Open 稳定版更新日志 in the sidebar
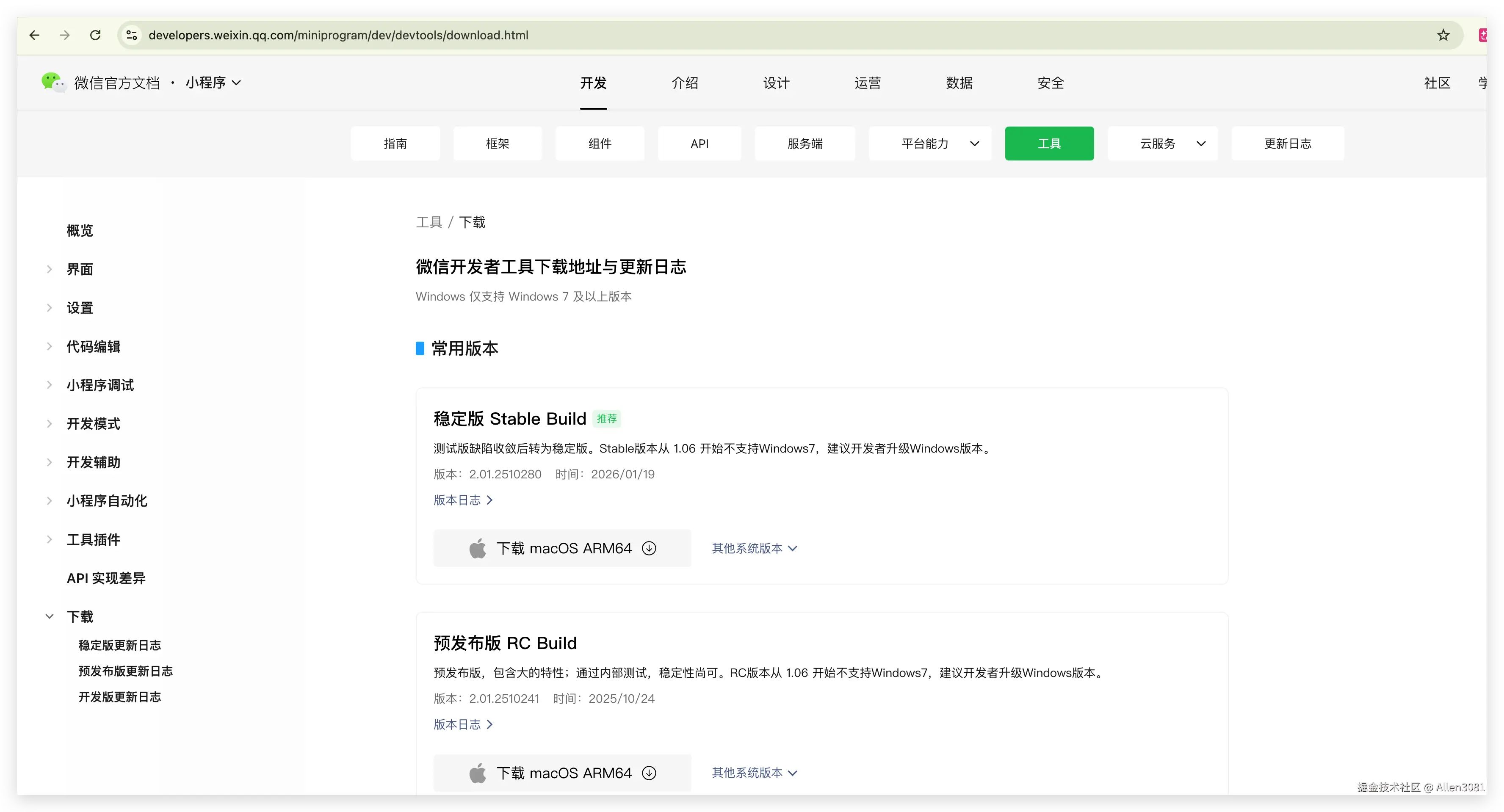 pos(120,644)
